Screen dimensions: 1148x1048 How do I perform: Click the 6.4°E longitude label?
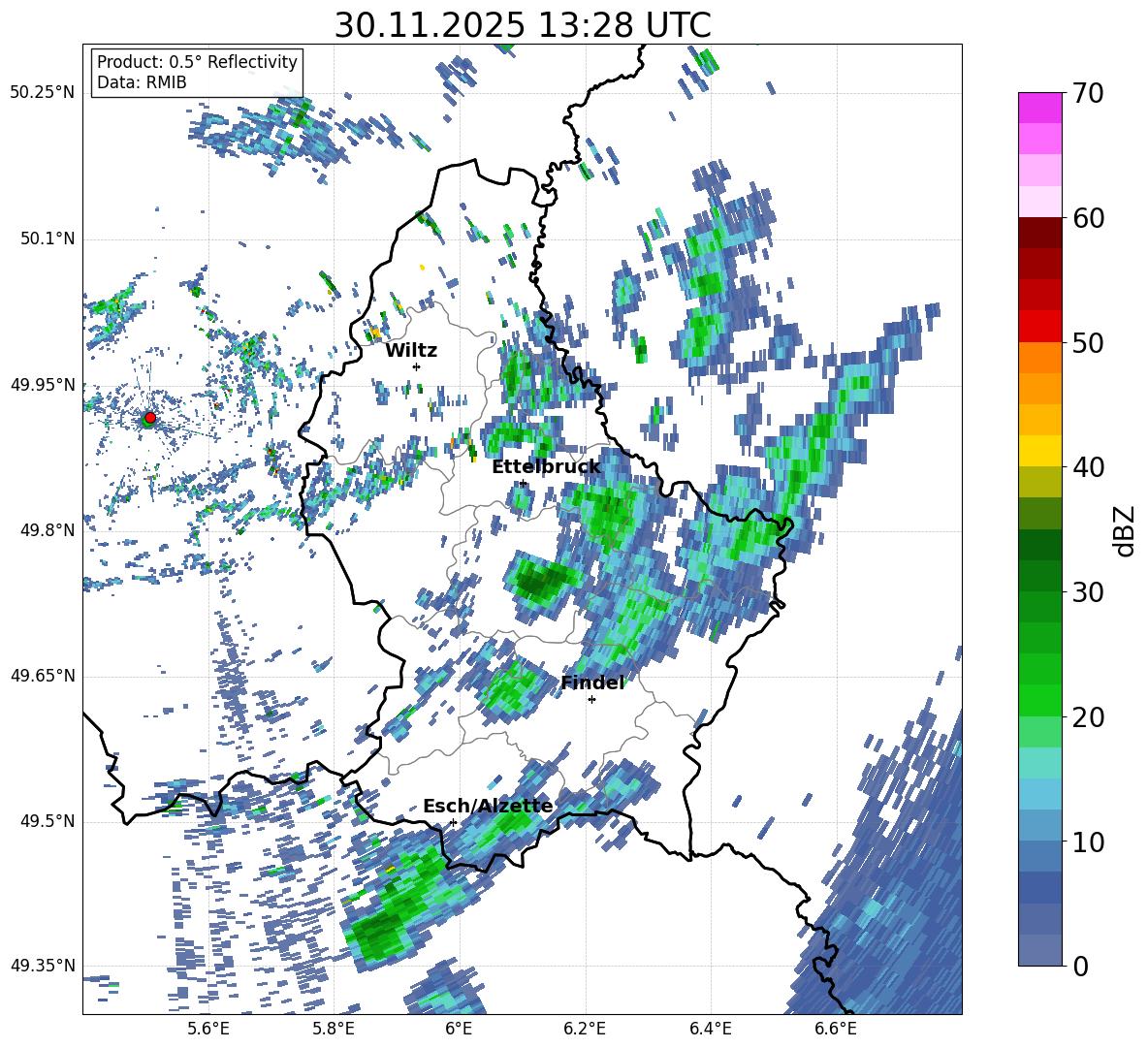pos(711,1029)
